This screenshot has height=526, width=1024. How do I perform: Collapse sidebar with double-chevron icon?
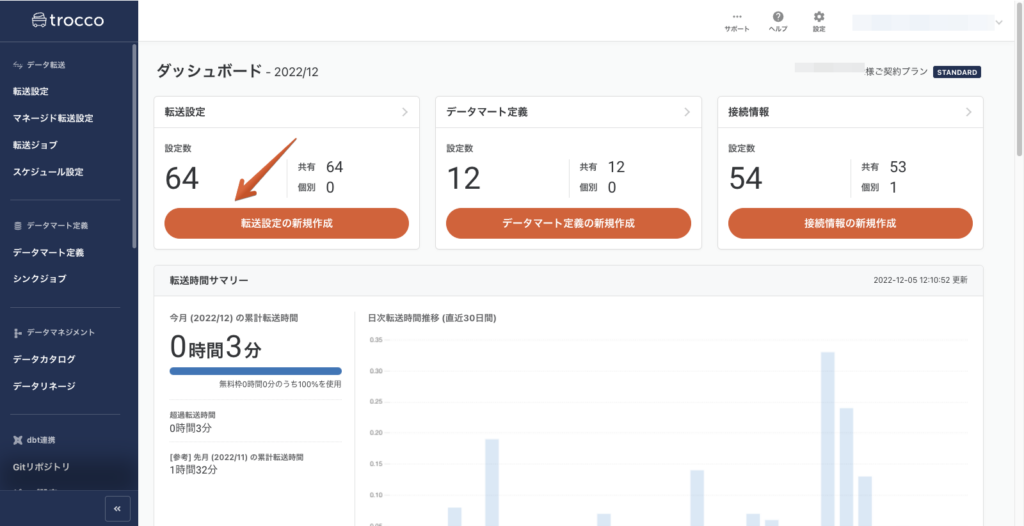coord(117,509)
